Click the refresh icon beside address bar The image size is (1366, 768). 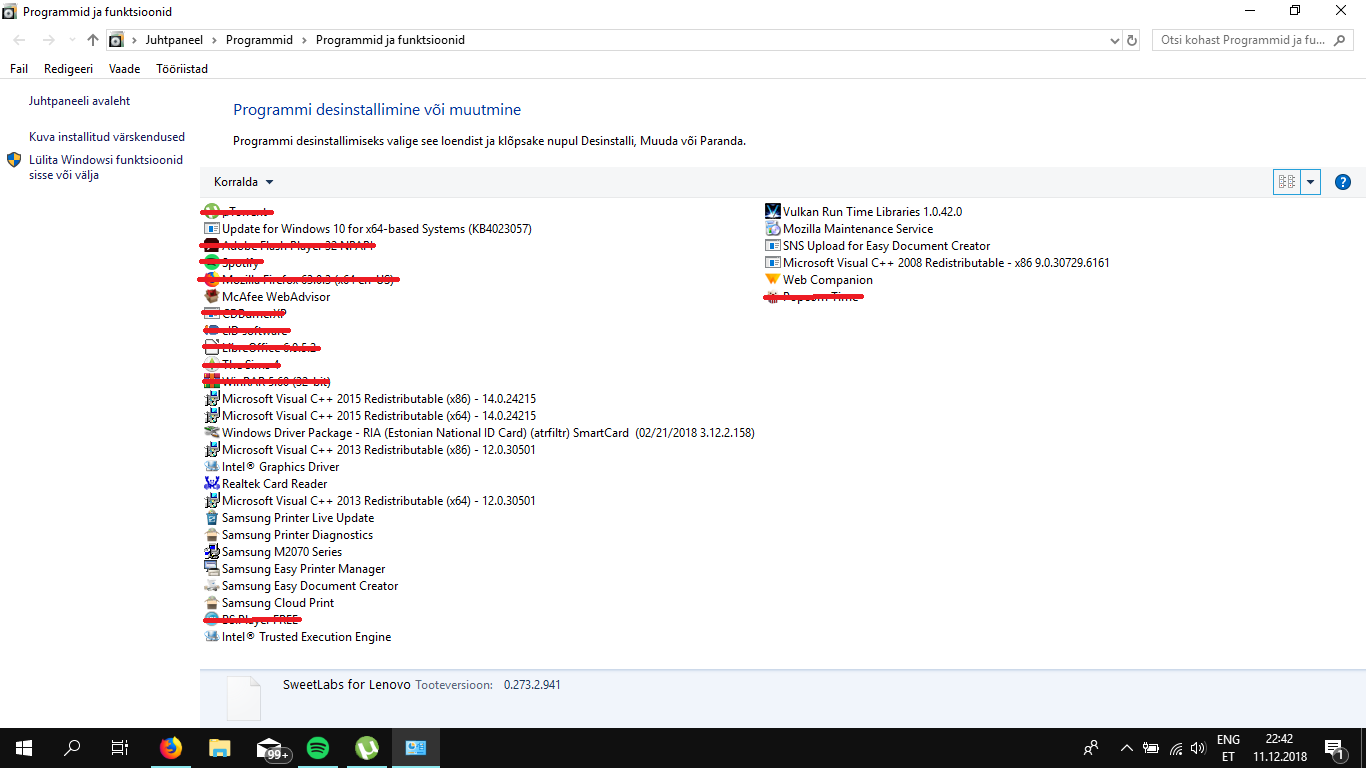tap(1132, 40)
